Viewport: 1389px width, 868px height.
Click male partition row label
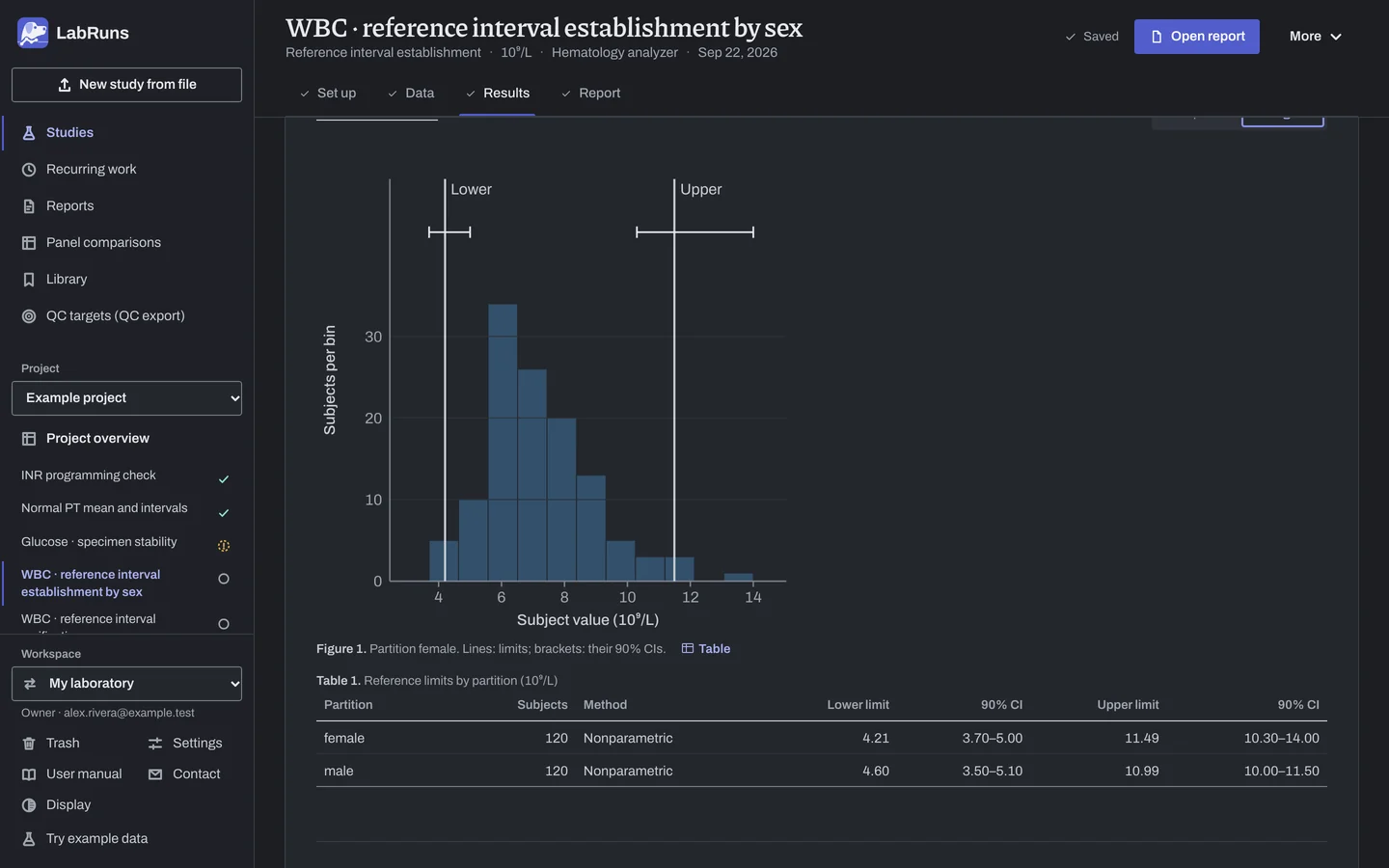[x=339, y=771]
